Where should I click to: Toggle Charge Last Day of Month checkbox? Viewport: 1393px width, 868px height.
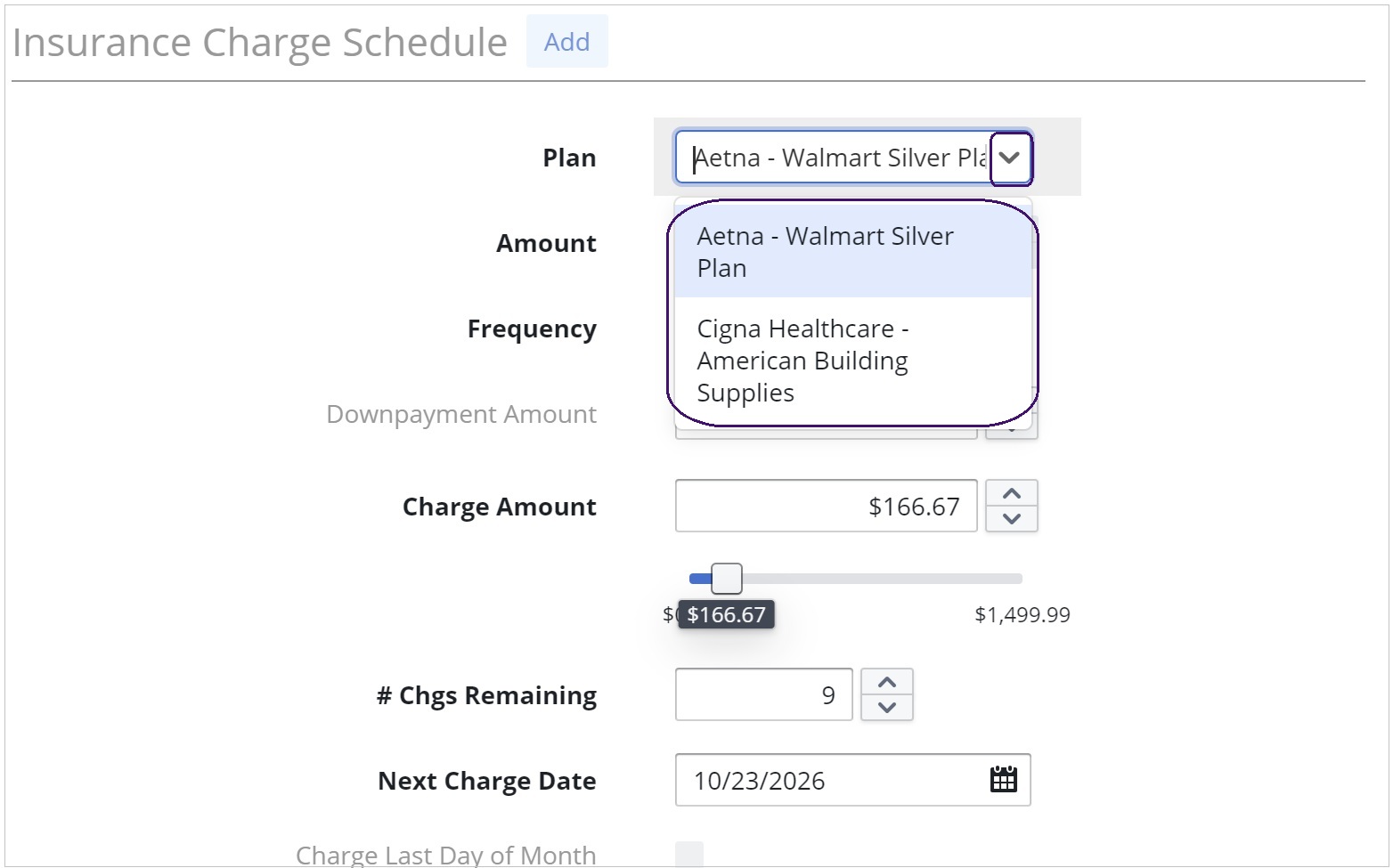click(x=689, y=855)
